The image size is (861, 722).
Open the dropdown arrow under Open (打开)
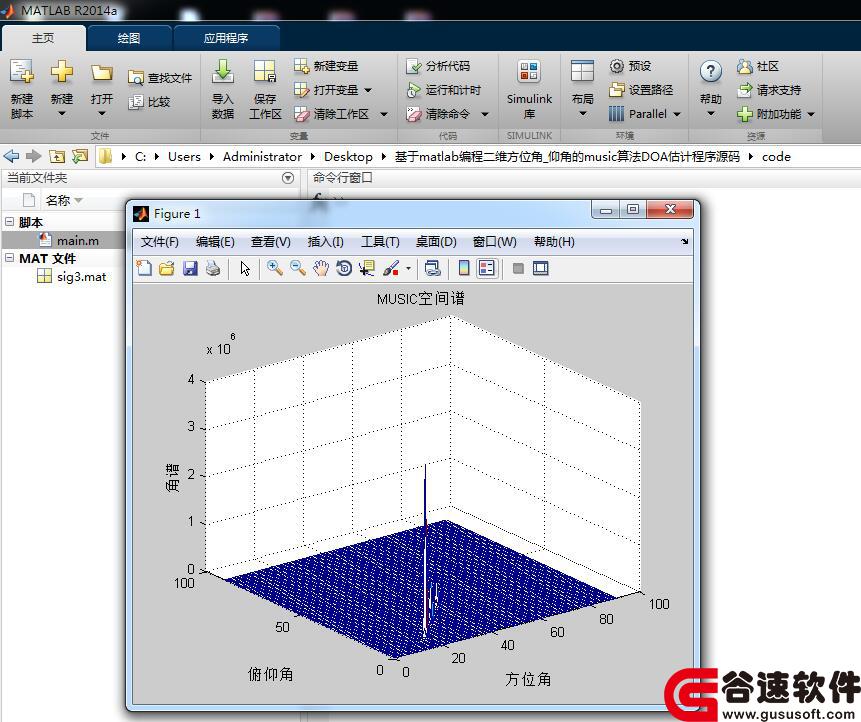[102, 114]
